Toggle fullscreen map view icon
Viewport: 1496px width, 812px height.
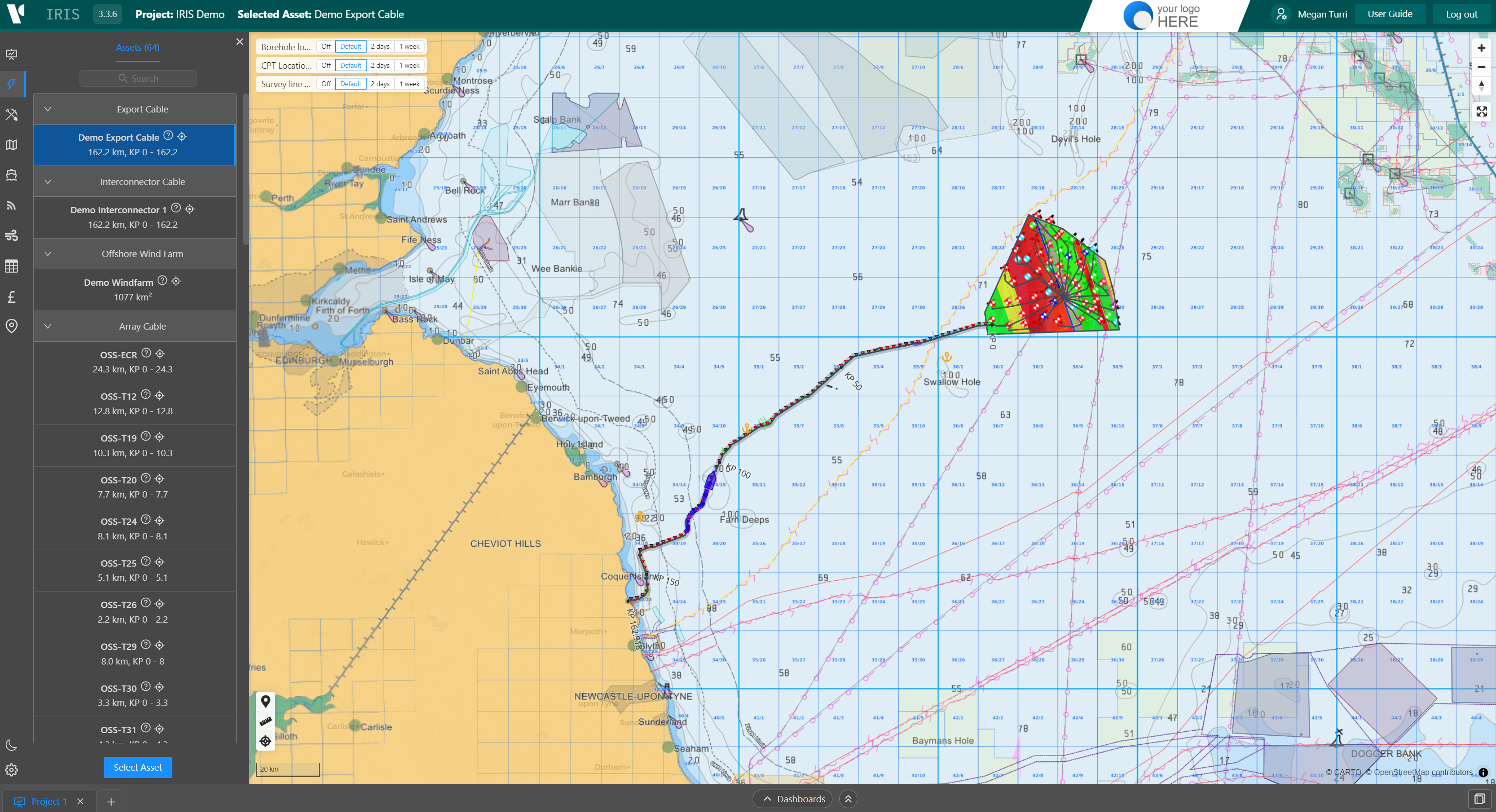pyautogui.click(x=1481, y=111)
